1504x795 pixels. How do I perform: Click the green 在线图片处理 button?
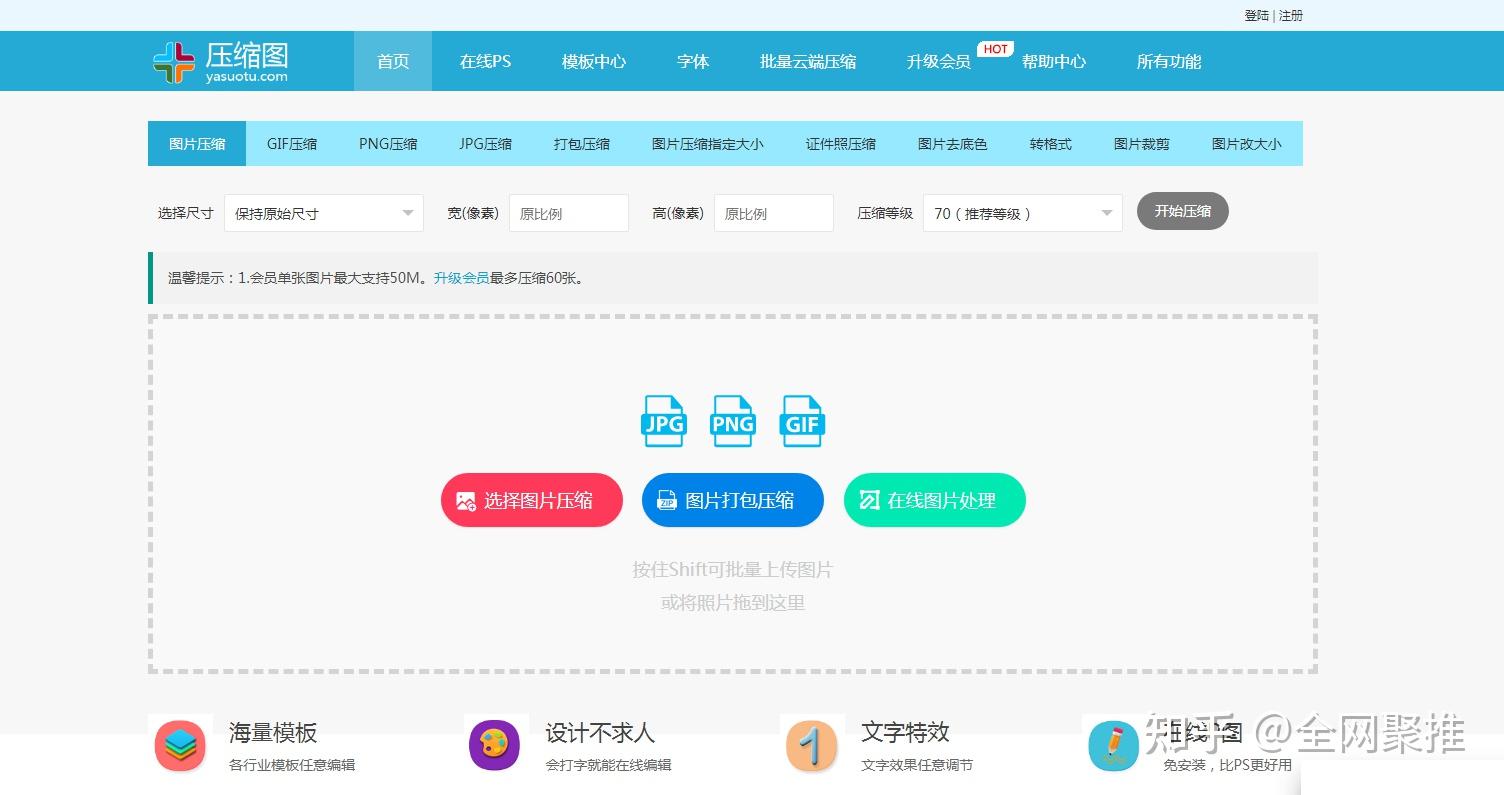pos(935,500)
